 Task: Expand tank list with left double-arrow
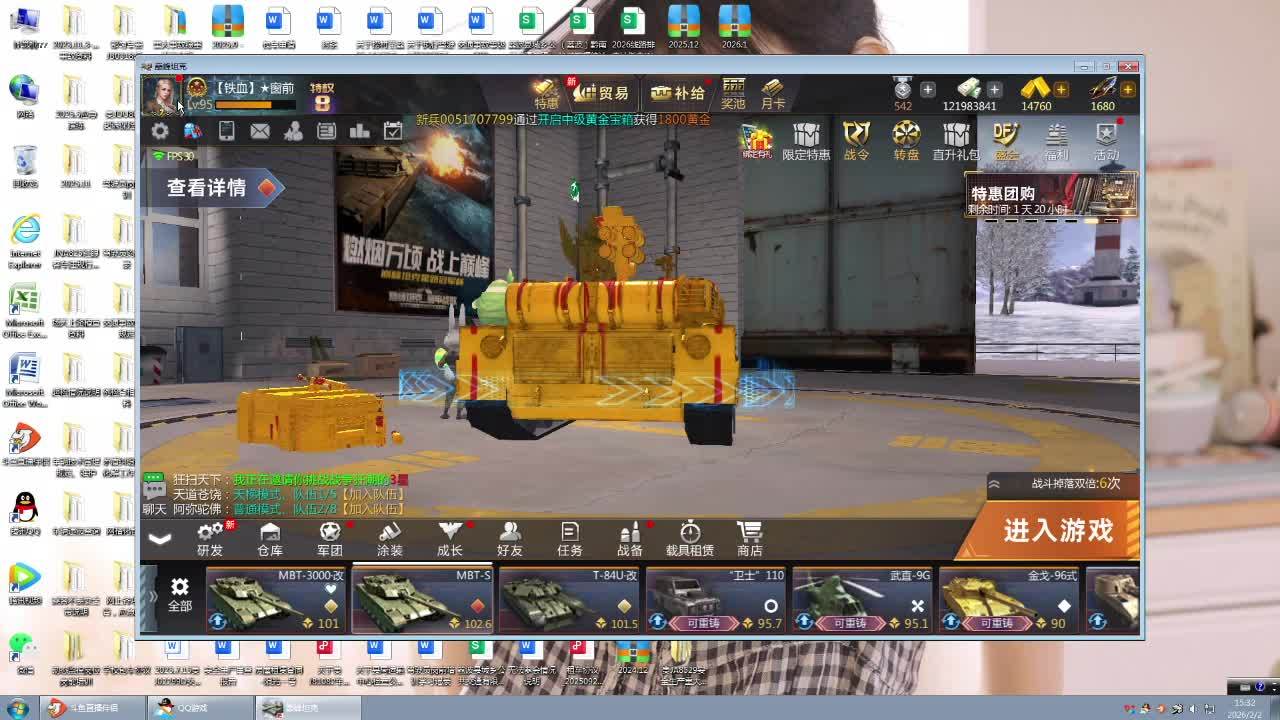coord(153,598)
